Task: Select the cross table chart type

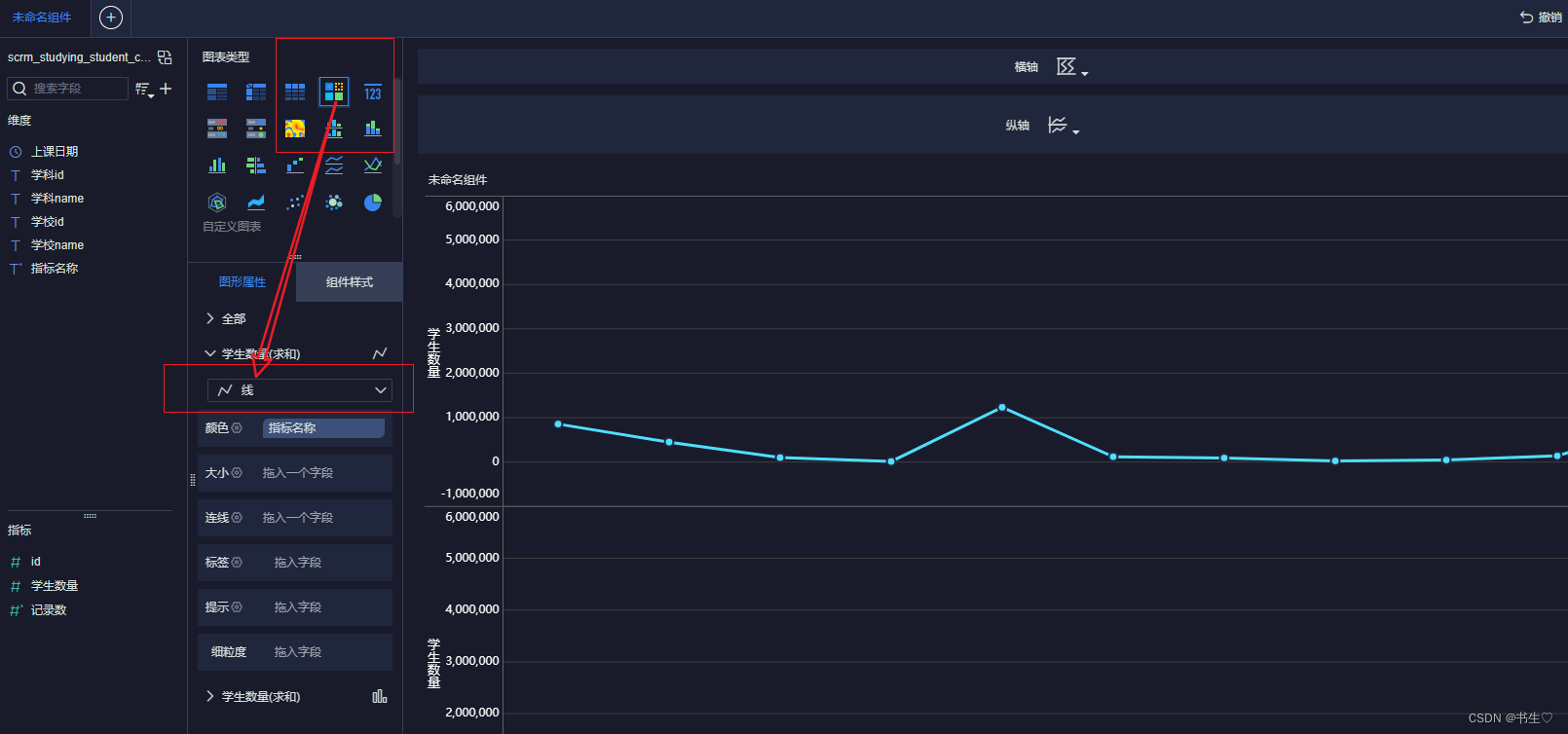Action: (x=256, y=92)
